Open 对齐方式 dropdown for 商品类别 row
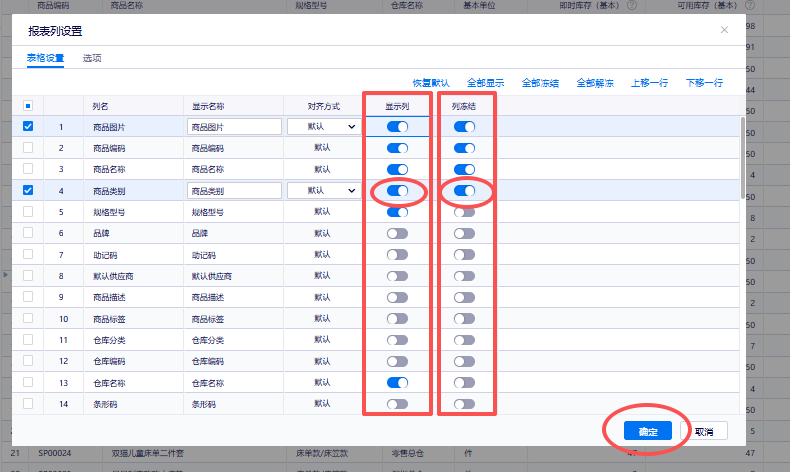The height and width of the screenshot is (472, 790). coord(323,190)
